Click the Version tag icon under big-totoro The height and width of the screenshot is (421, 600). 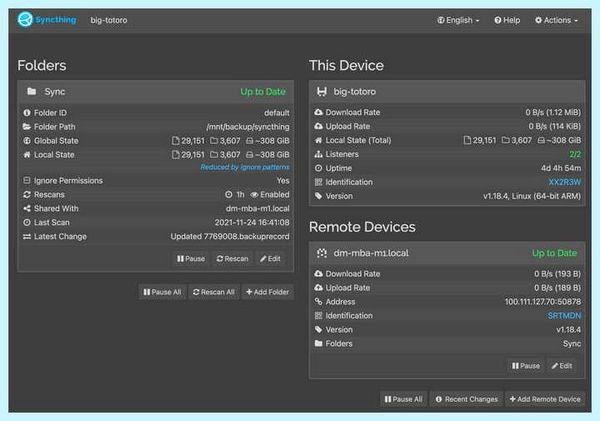click(318, 196)
